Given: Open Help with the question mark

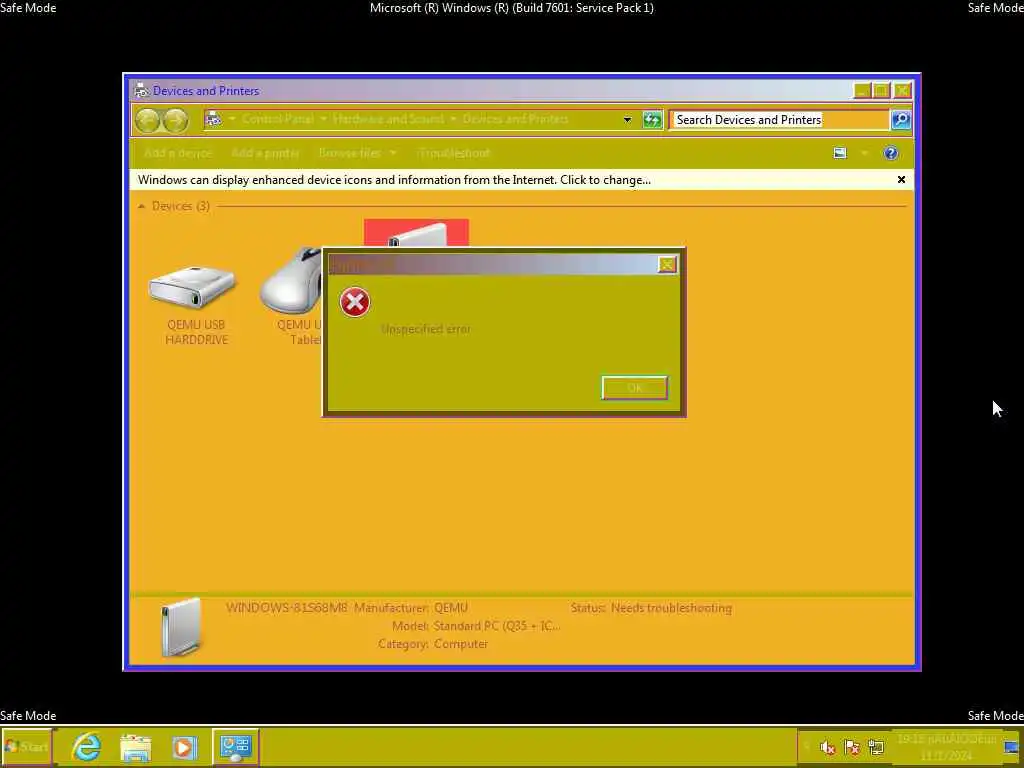Looking at the screenshot, I should tap(891, 153).
